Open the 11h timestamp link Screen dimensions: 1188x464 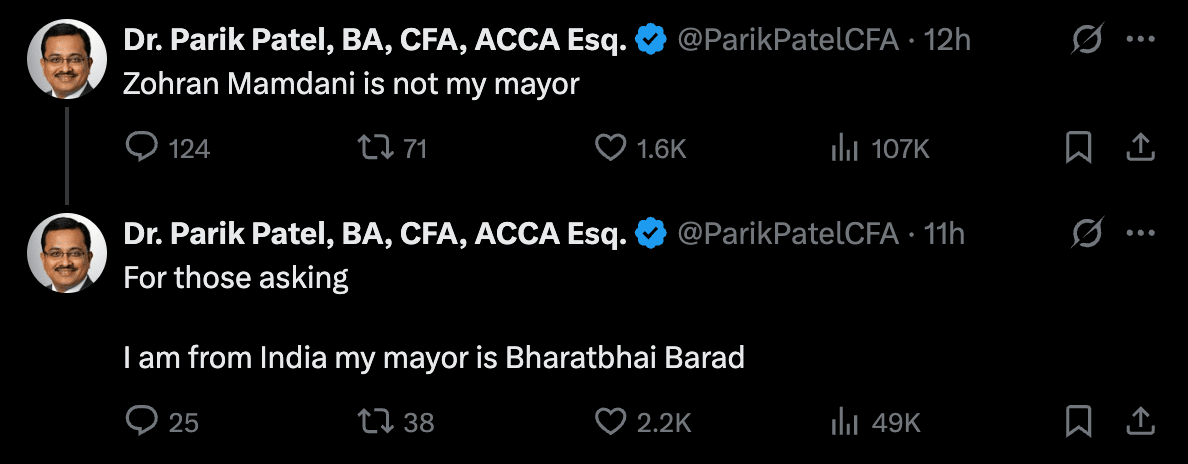click(x=945, y=235)
